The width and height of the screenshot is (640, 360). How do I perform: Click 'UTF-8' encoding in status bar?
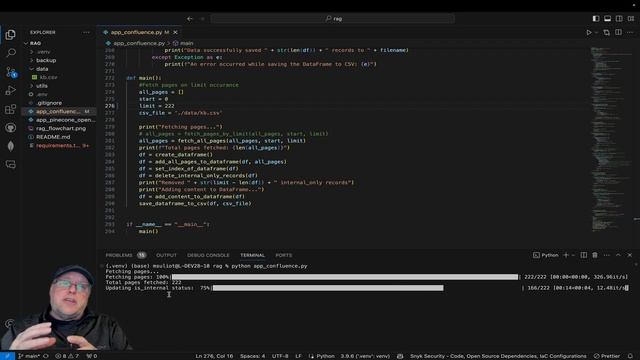click(x=280, y=356)
